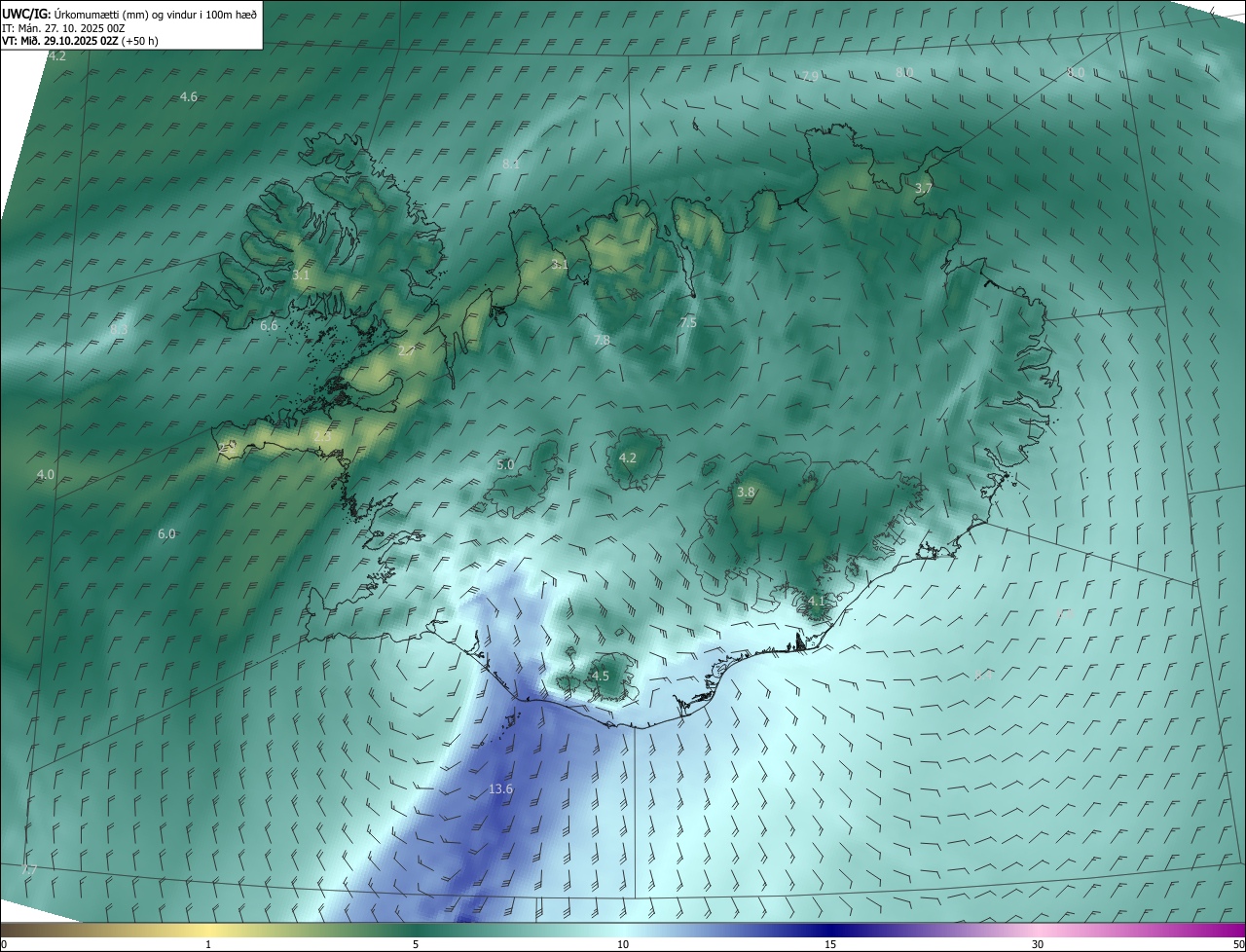The width and height of the screenshot is (1246, 952).
Task: Click the 5 tick on the colour scale
Action: 416,944
